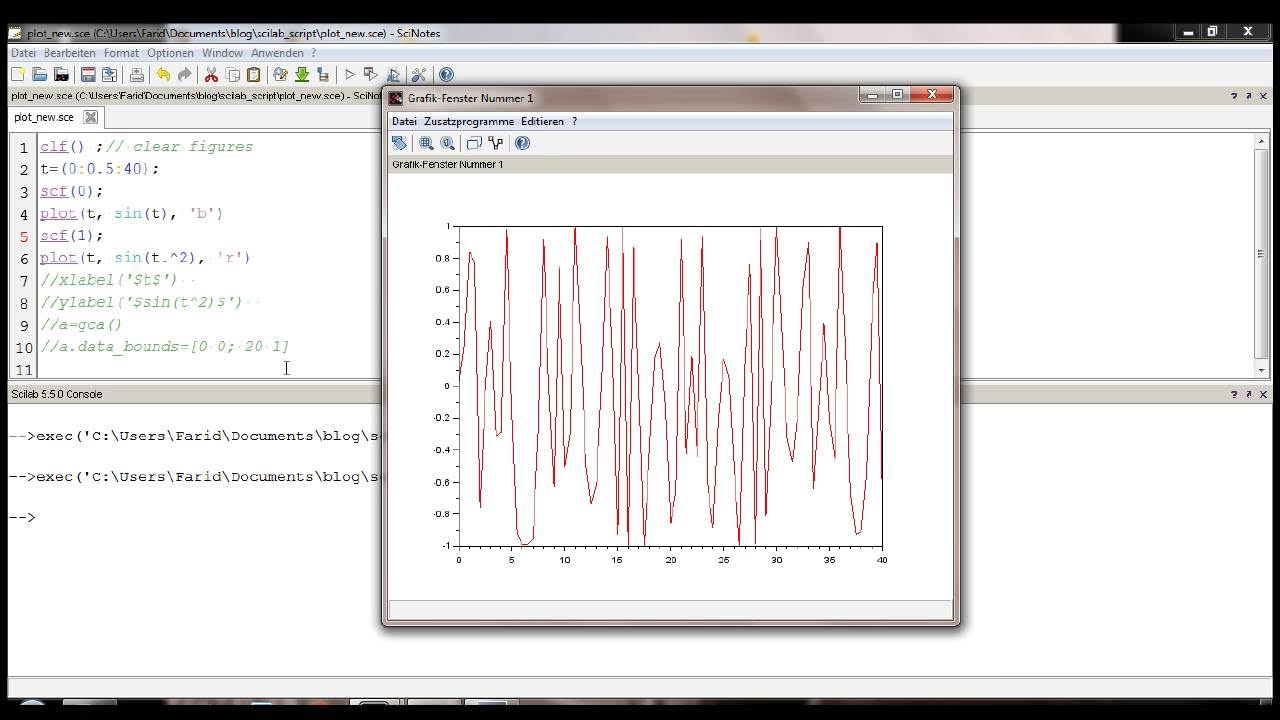The height and width of the screenshot is (720, 1280).
Task: Click code line 't=(0:0.5:40);'
Action: [100, 168]
